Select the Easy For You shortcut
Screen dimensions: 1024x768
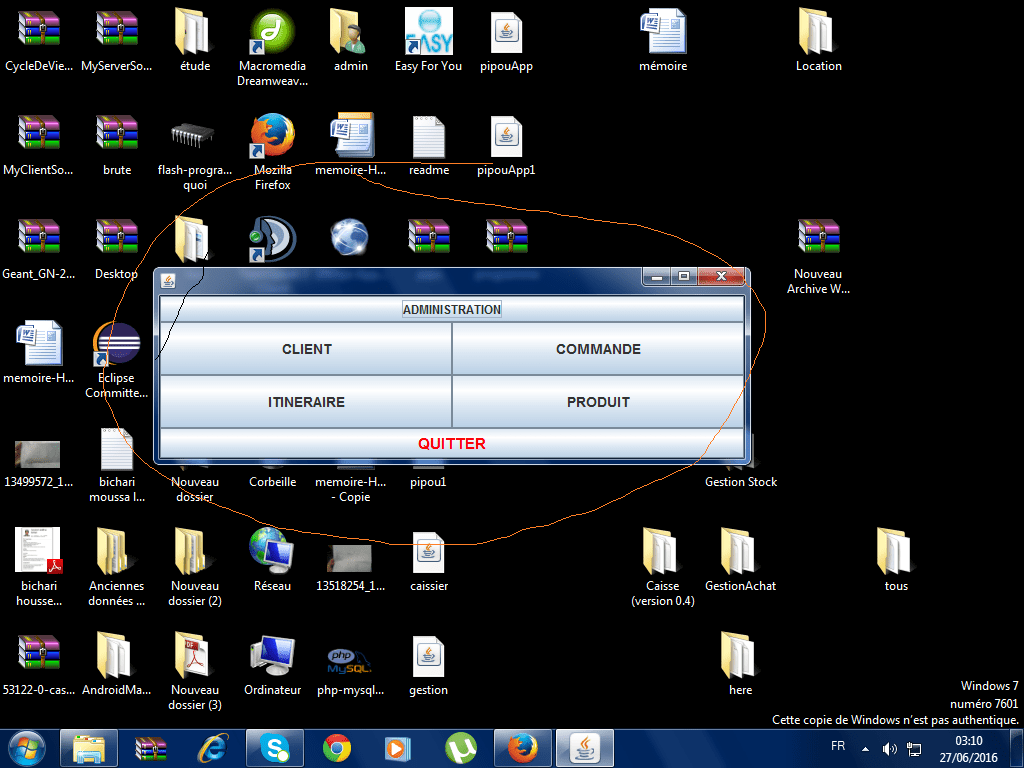pyautogui.click(x=428, y=31)
